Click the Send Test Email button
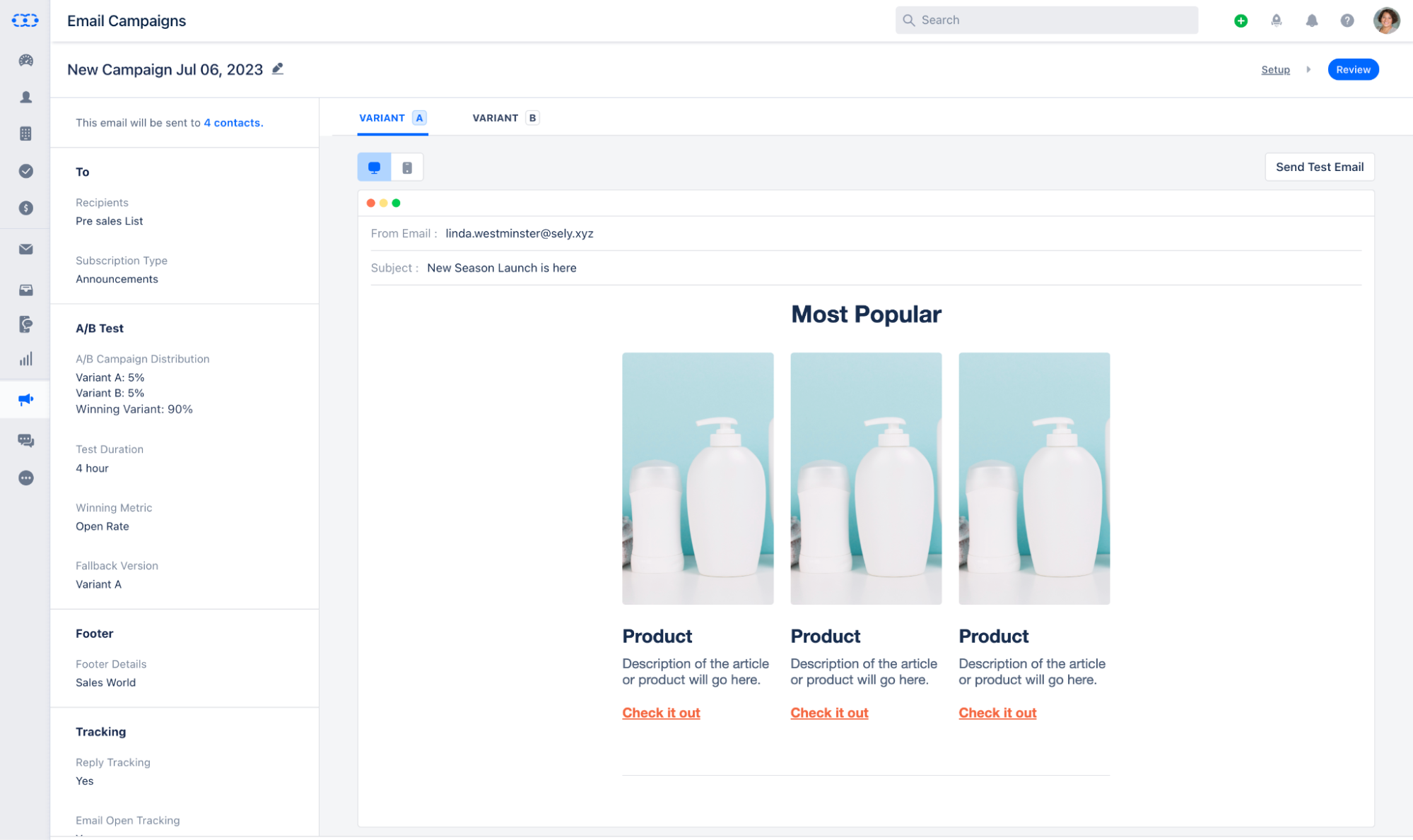Image resolution: width=1413 pixels, height=840 pixels. [x=1319, y=167]
